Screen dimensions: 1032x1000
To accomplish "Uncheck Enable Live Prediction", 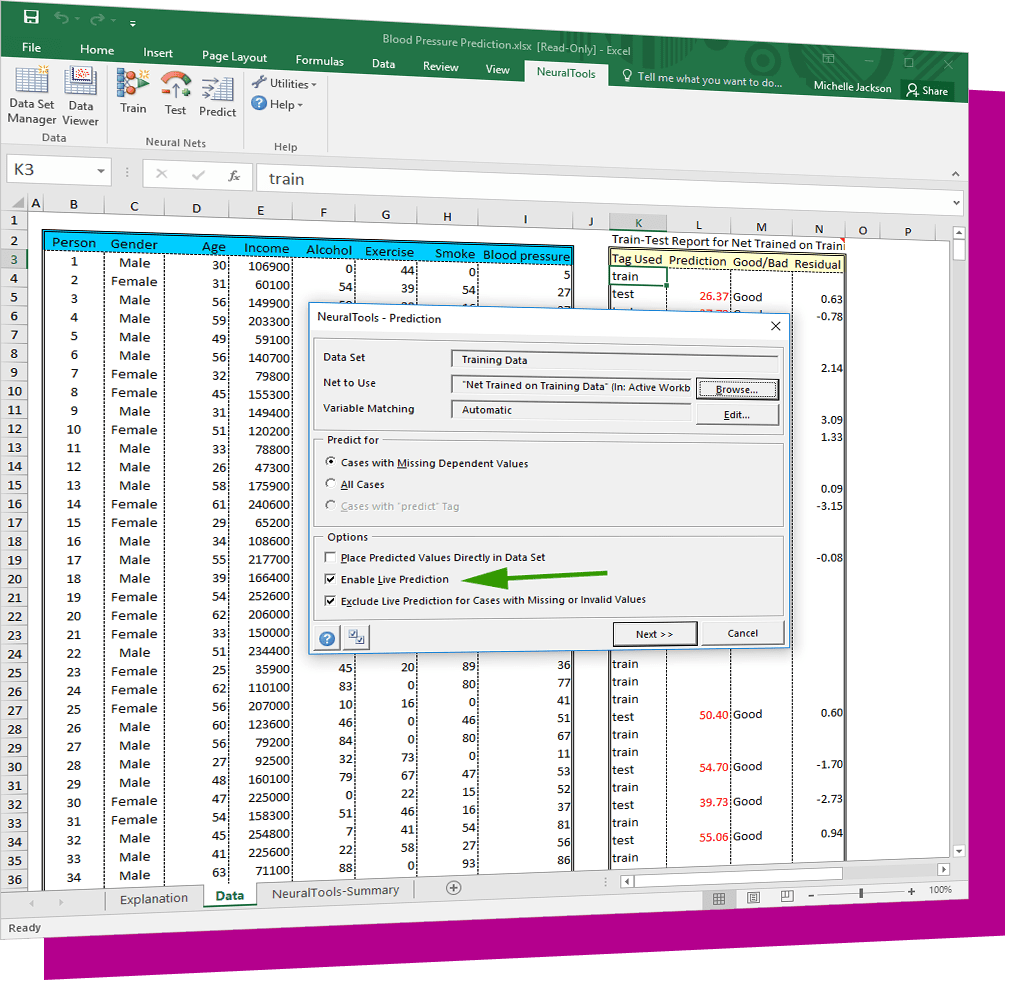I will (x=331, y=580).
